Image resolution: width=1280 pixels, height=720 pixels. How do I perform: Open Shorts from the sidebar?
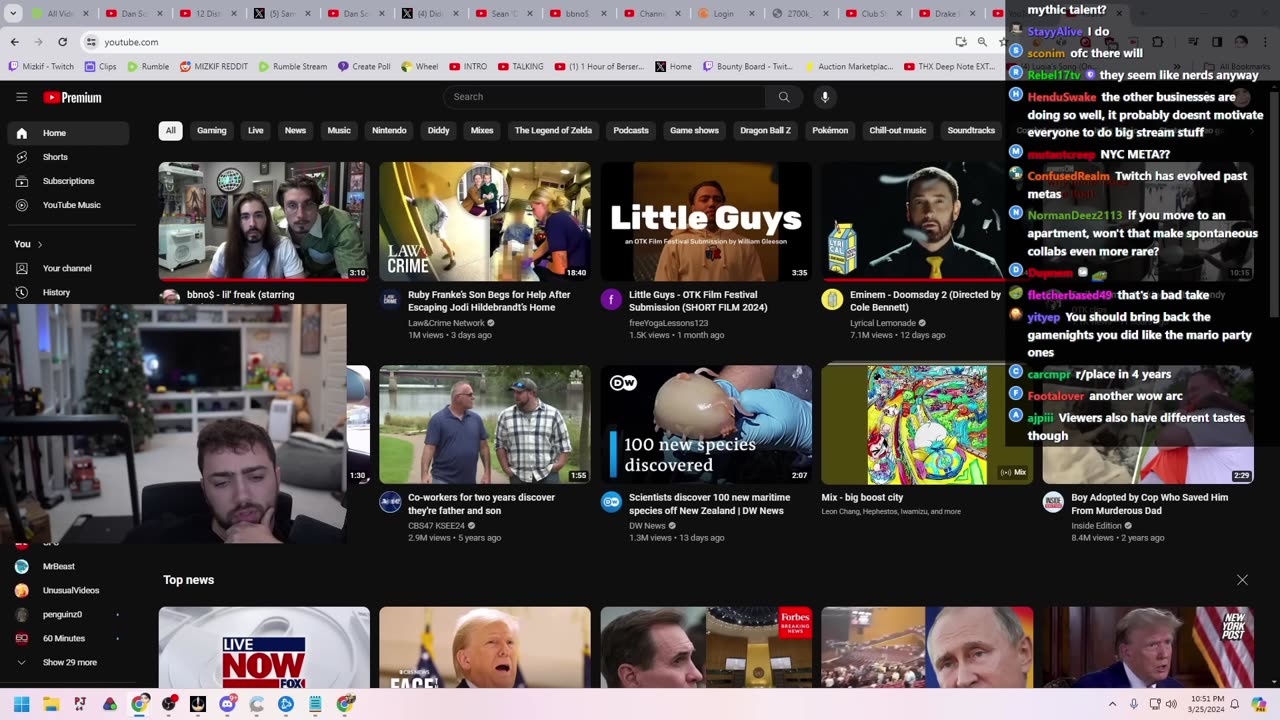click(68, 157)
